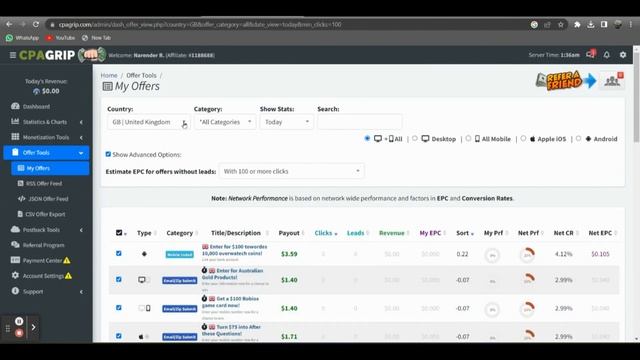Toggle Show Advanced Options checkbox
The width and height of the screenshot is (640, 360).
coord(108,154)
